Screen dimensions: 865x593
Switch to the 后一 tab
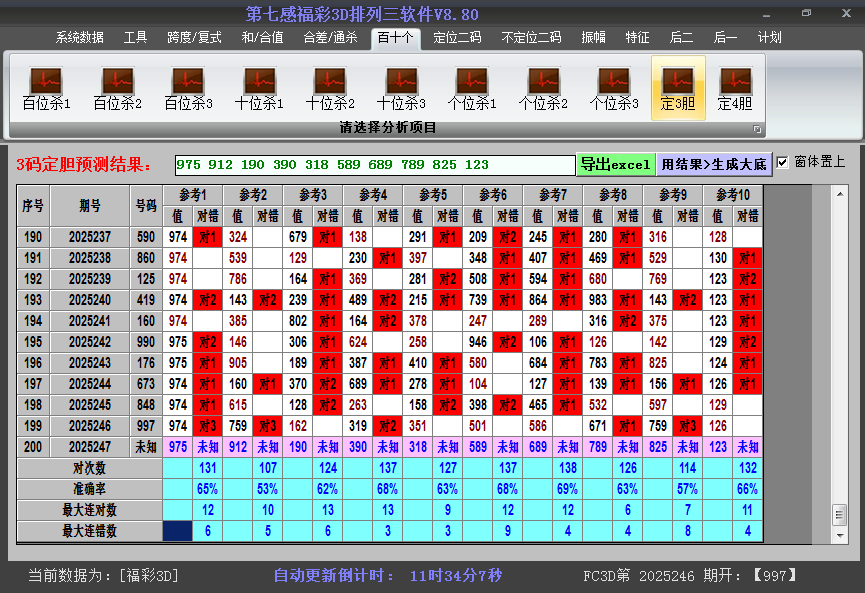pos(725,38)
